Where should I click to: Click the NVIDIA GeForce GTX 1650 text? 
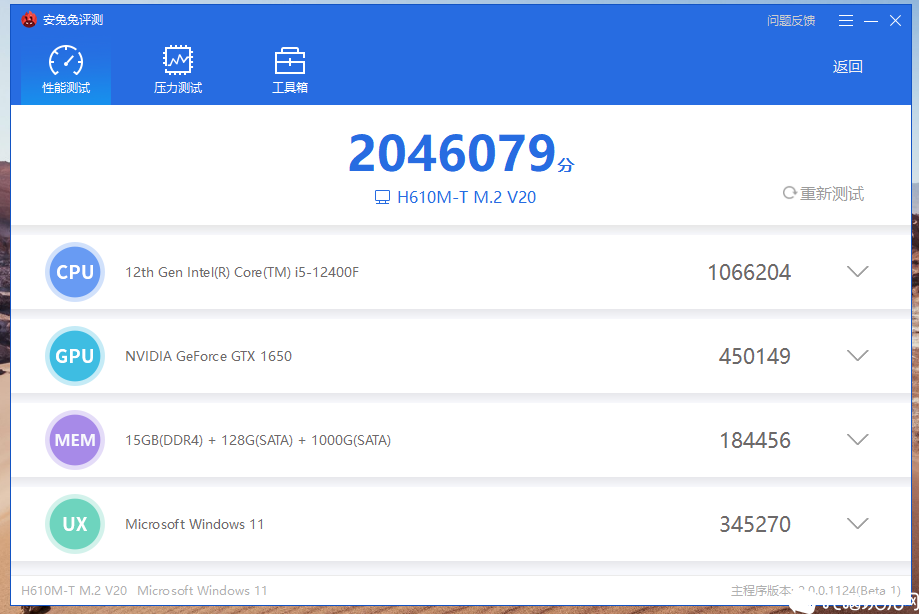[x=209, y=356]
